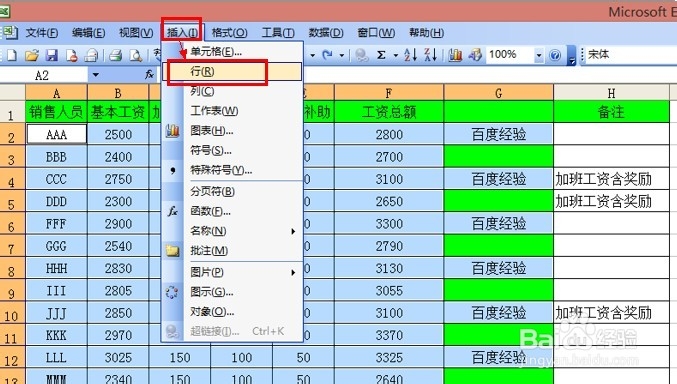
Task: Click the Insert Hyperlink globe toolbar icon
Action: click(x=361, y=55)
